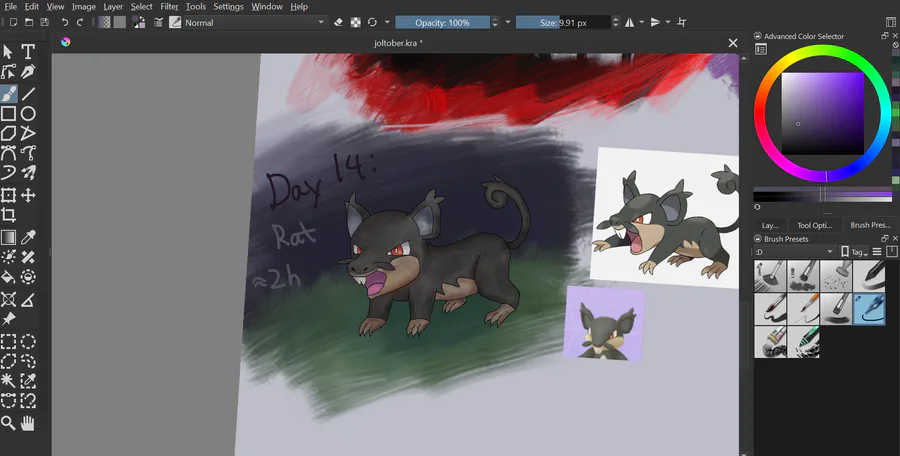The height and width of the screenshot is (456, 900).
Task: Select the Pan hand tool
Action: [28, 423]
